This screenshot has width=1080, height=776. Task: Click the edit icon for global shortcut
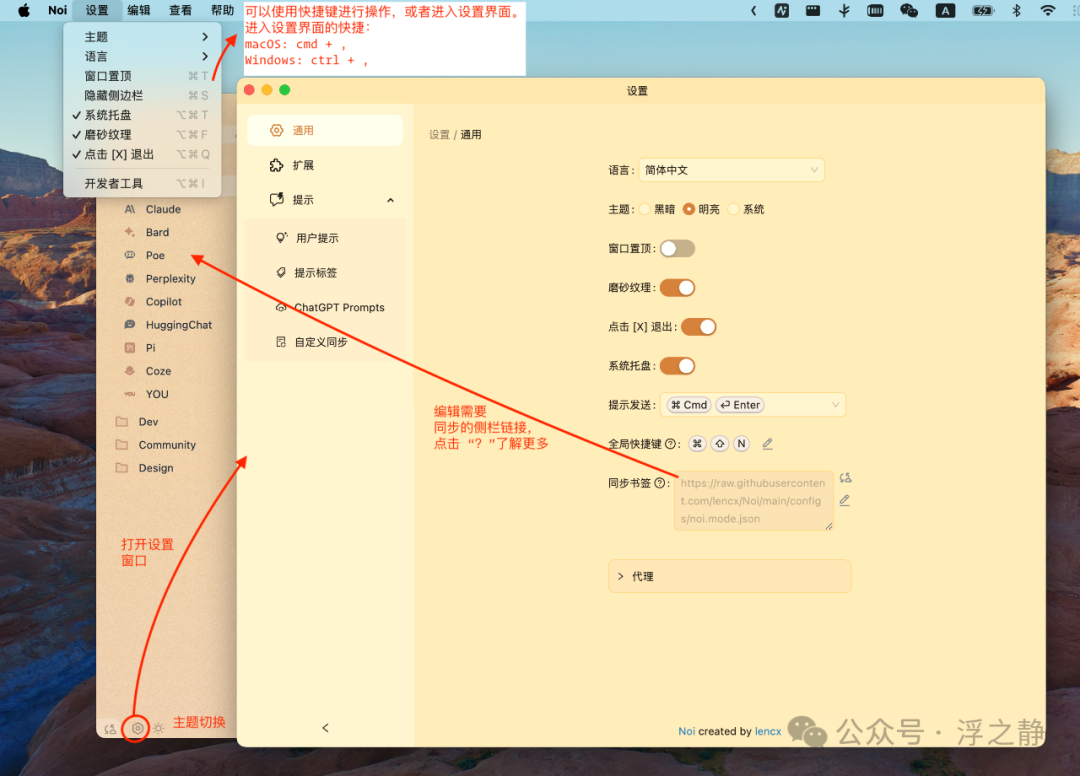(767, 444)
